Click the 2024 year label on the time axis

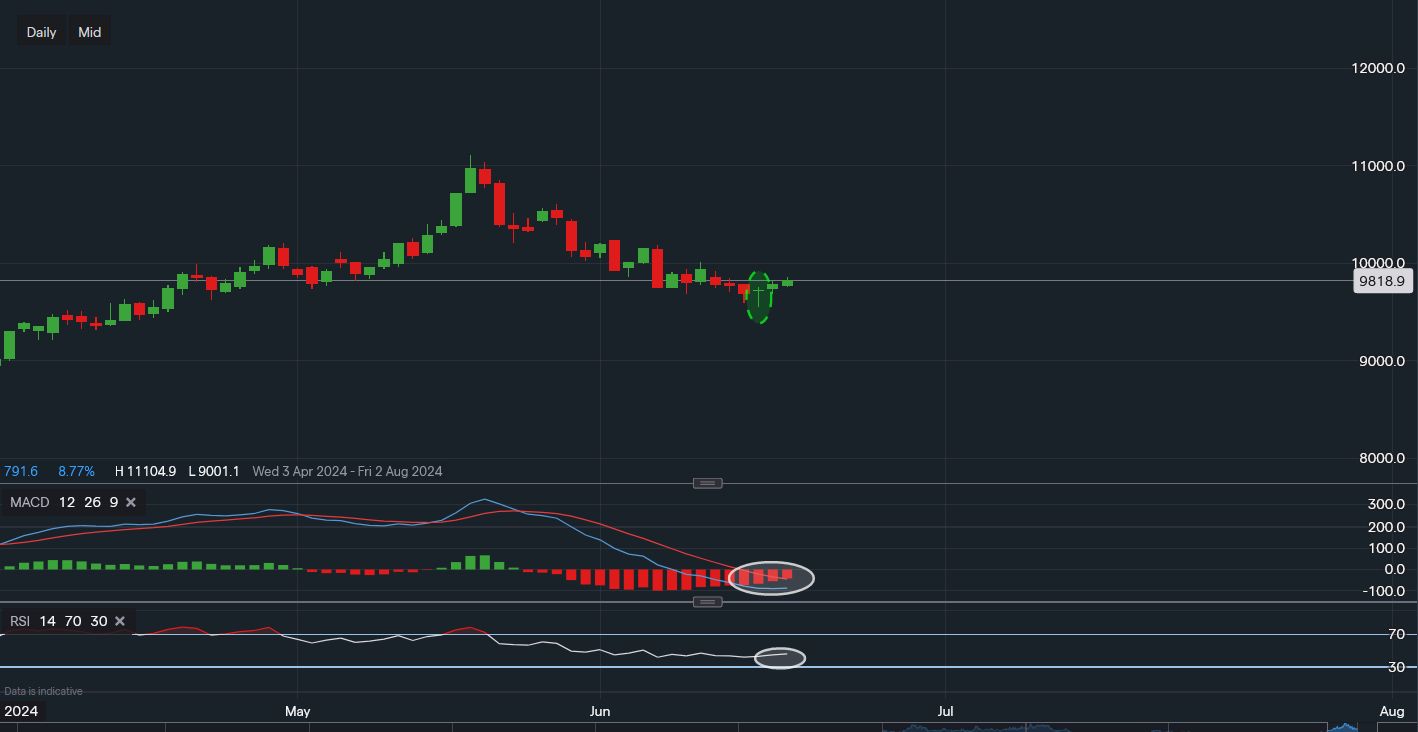click(x=20, y=711)
